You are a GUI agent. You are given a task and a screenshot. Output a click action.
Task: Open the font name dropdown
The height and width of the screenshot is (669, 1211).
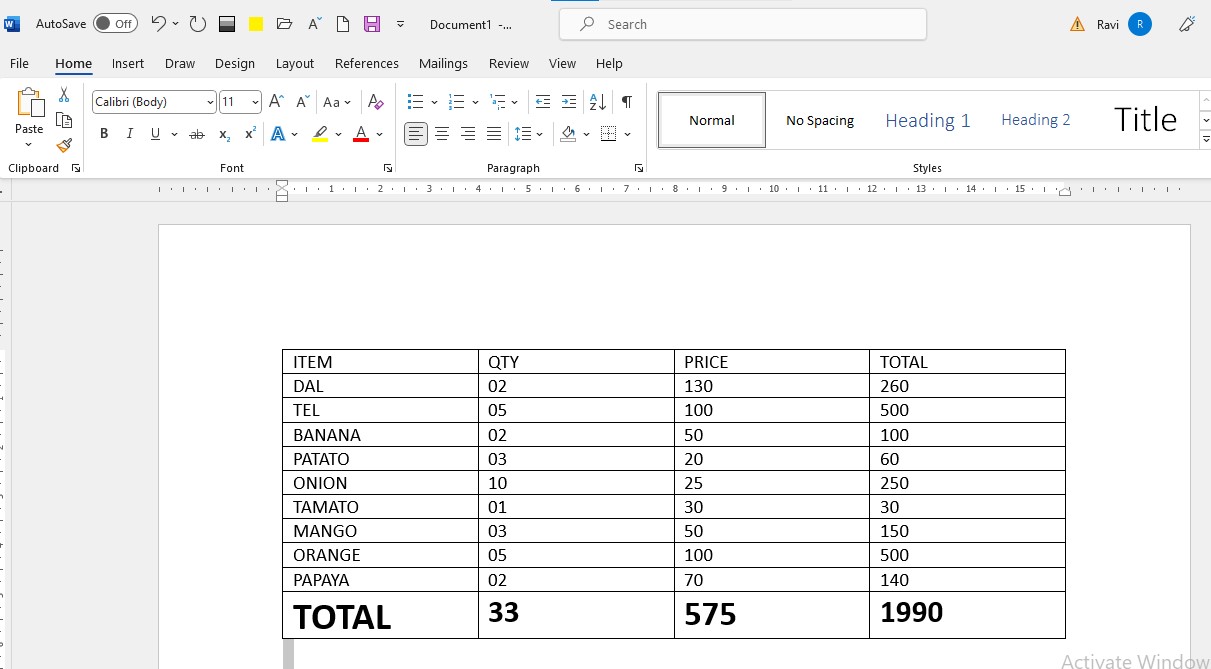point(210,102)
